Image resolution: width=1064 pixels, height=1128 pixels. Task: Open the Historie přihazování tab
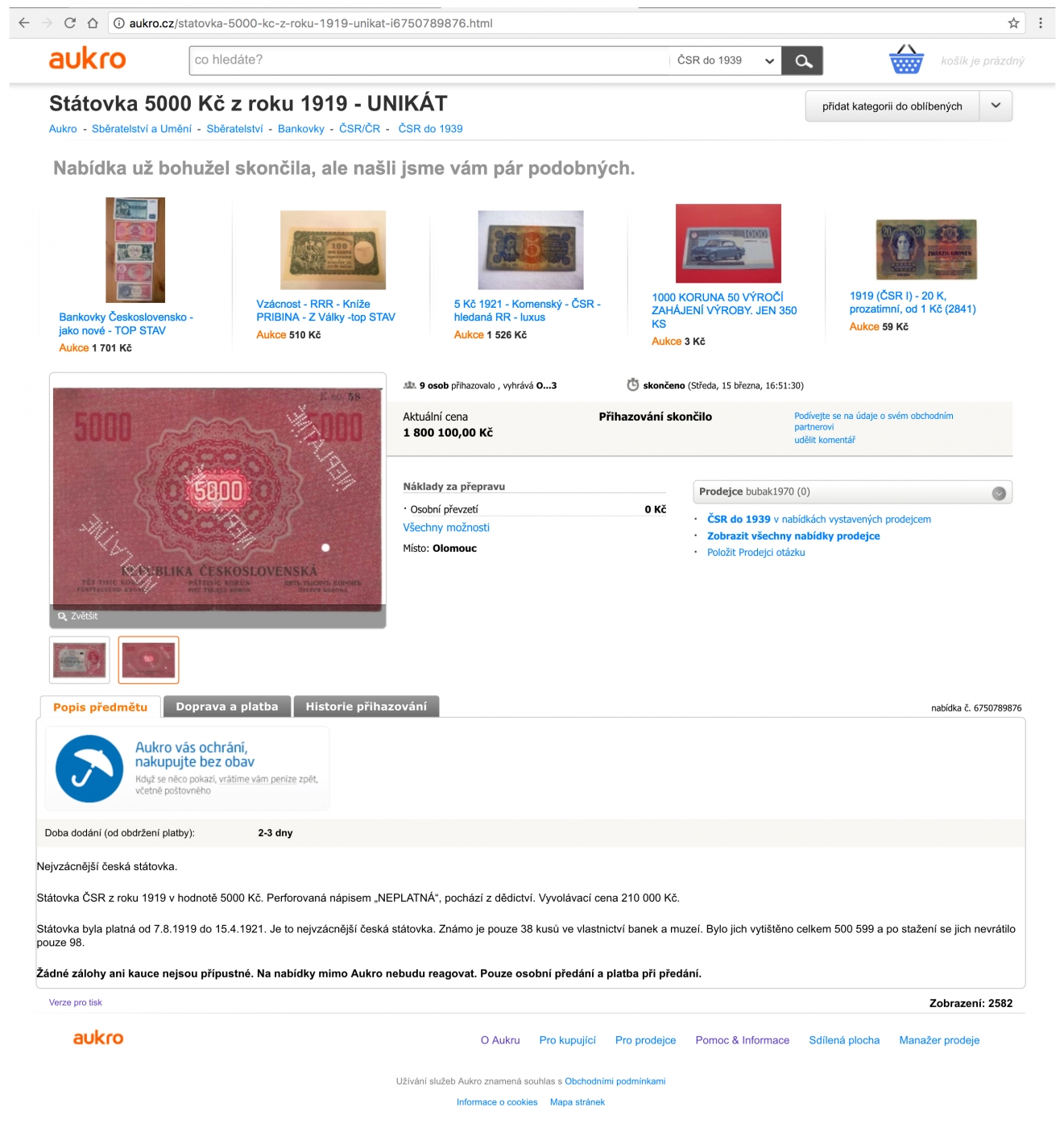[366, 707]
